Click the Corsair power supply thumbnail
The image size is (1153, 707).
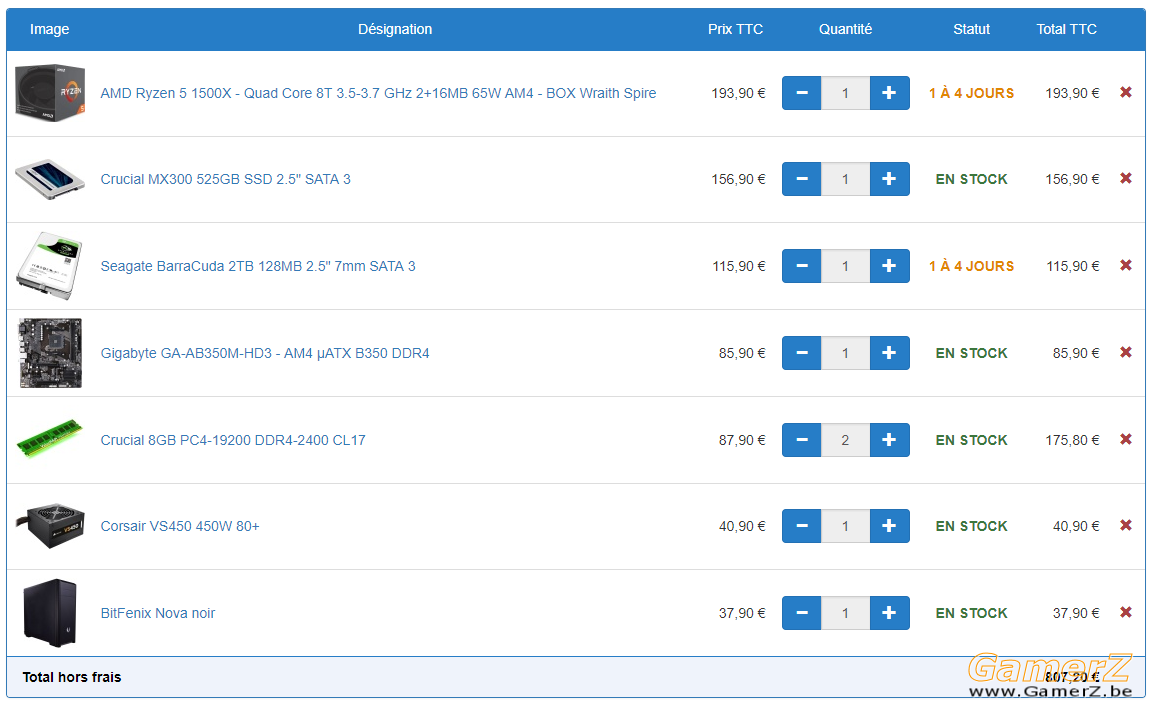[x=50, y=525]
